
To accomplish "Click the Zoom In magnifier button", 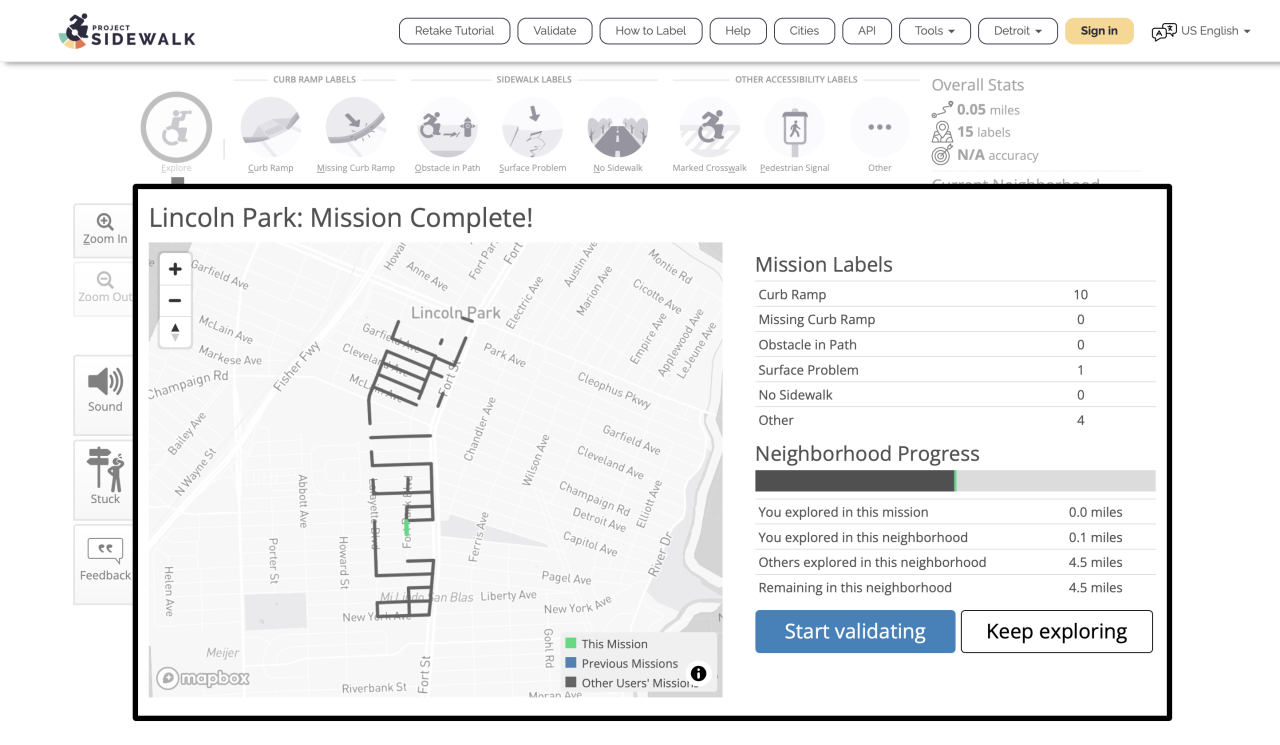I will coord(104,230).
